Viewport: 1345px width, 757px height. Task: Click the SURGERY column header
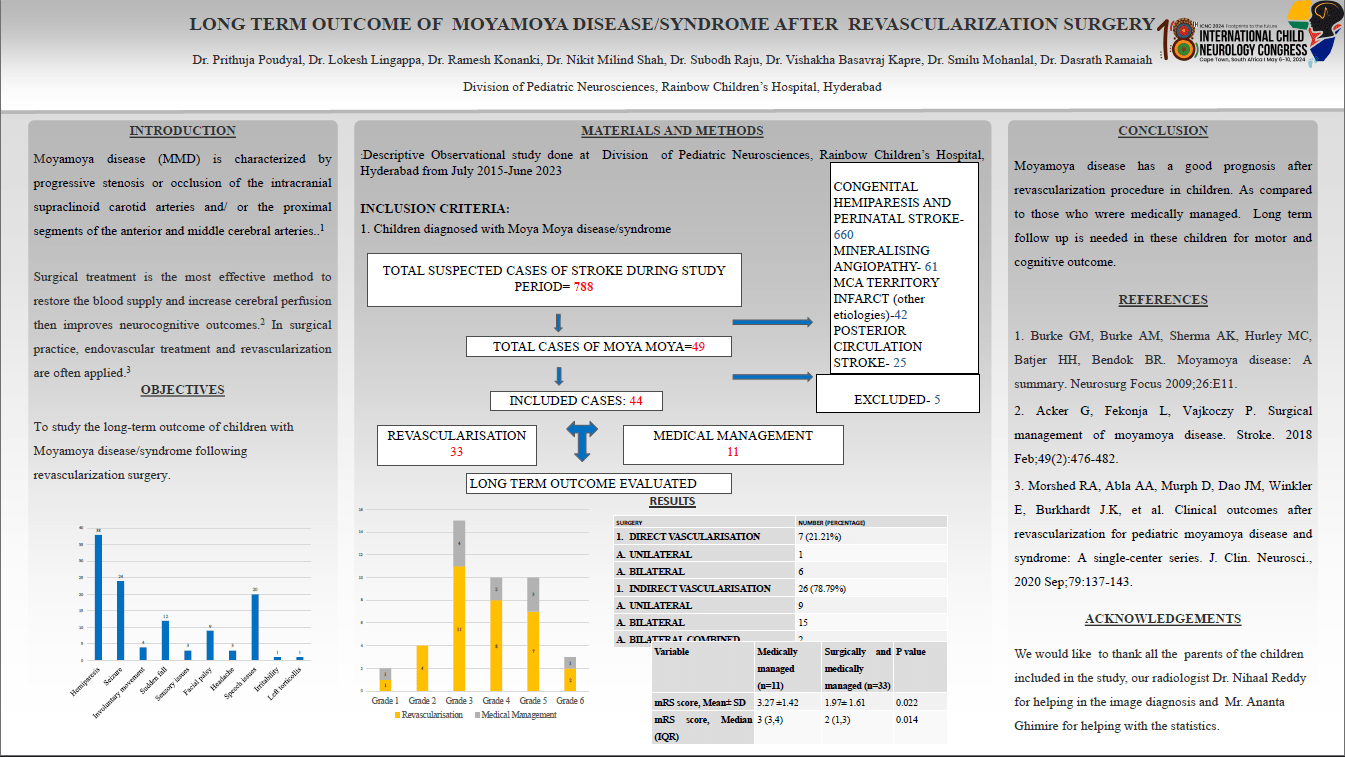[704, 522]
